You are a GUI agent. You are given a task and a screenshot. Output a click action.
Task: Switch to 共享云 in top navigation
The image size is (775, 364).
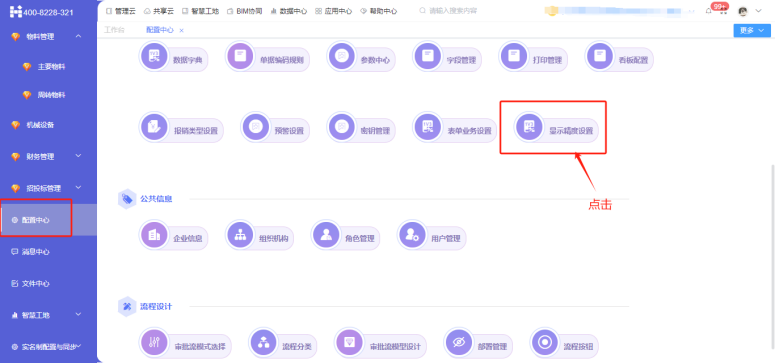point(159,11)
